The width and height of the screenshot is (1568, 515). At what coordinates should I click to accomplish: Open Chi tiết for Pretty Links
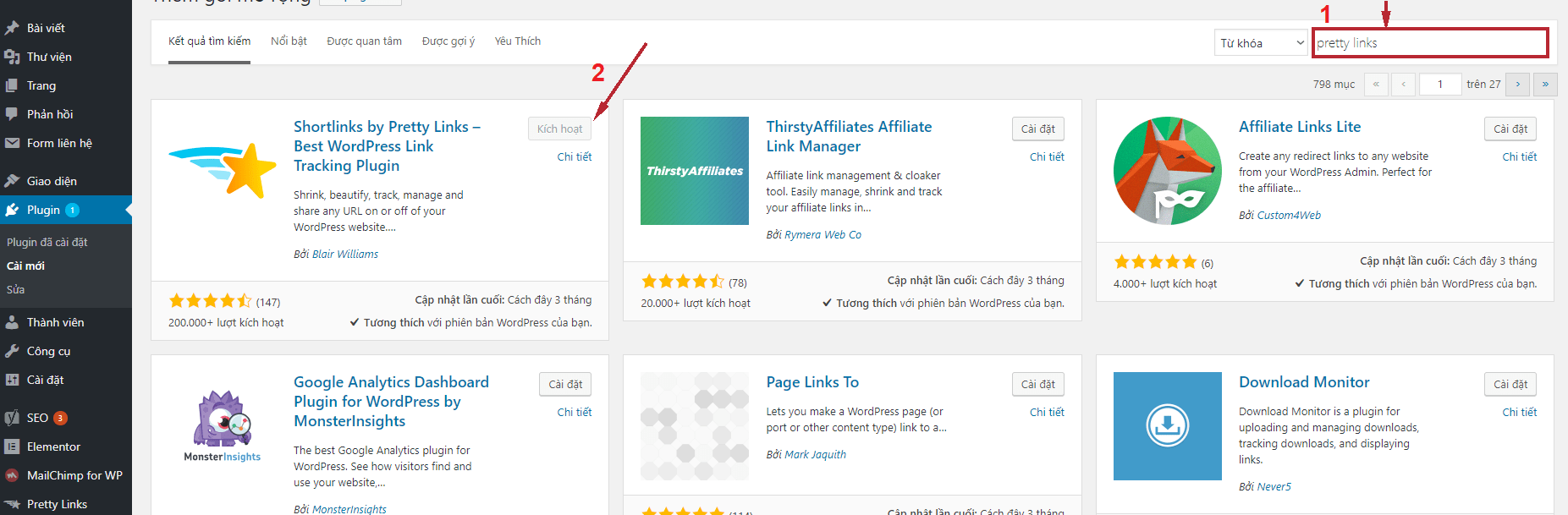(x=575, y=156)
